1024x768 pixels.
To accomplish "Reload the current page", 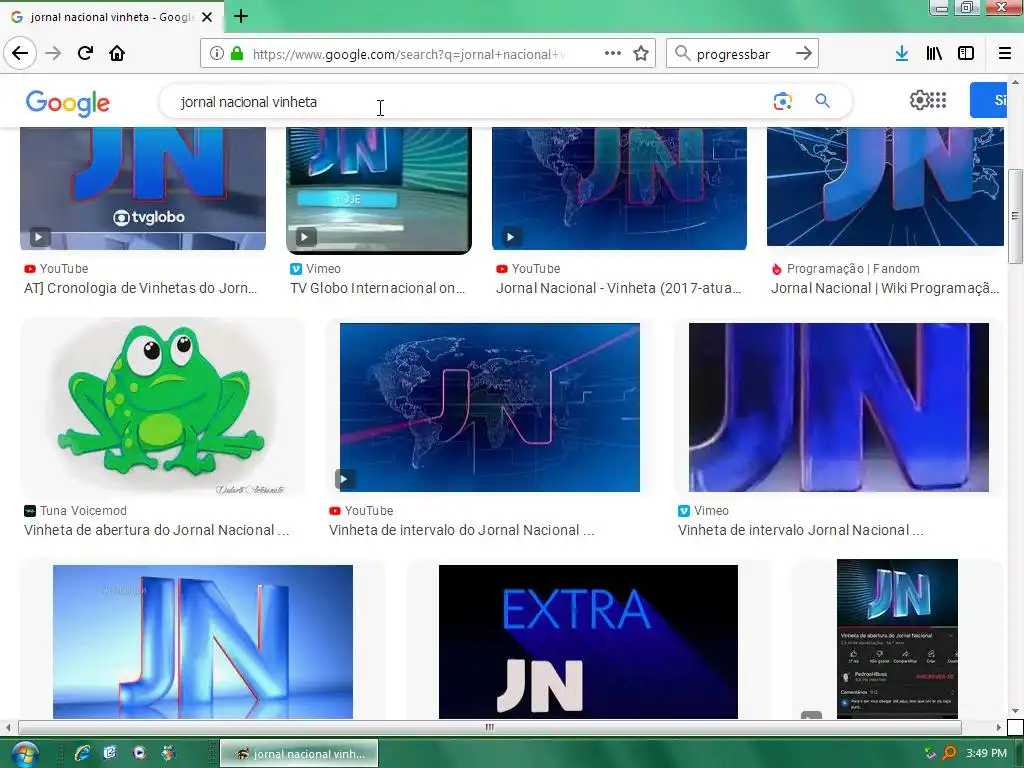I will (x=85, y=53).
